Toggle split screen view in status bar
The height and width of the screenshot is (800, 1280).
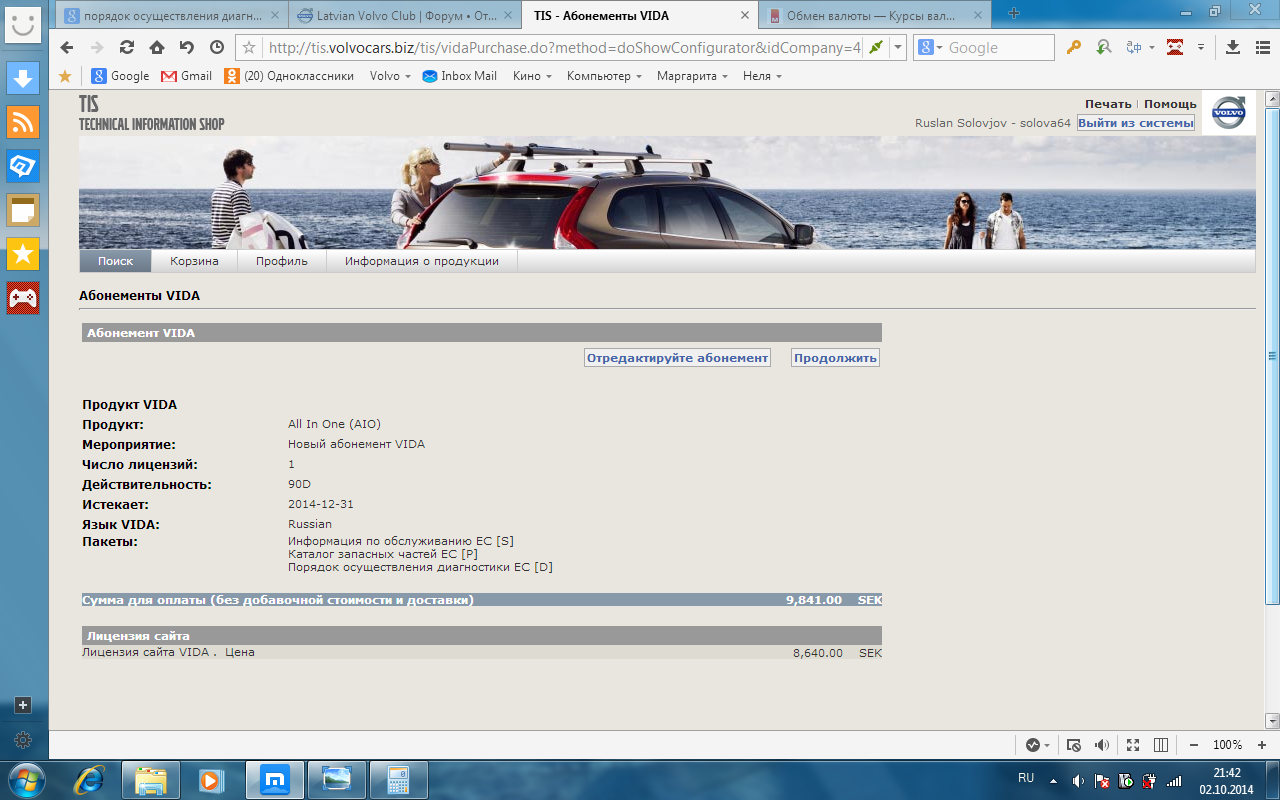[1161, 745]
